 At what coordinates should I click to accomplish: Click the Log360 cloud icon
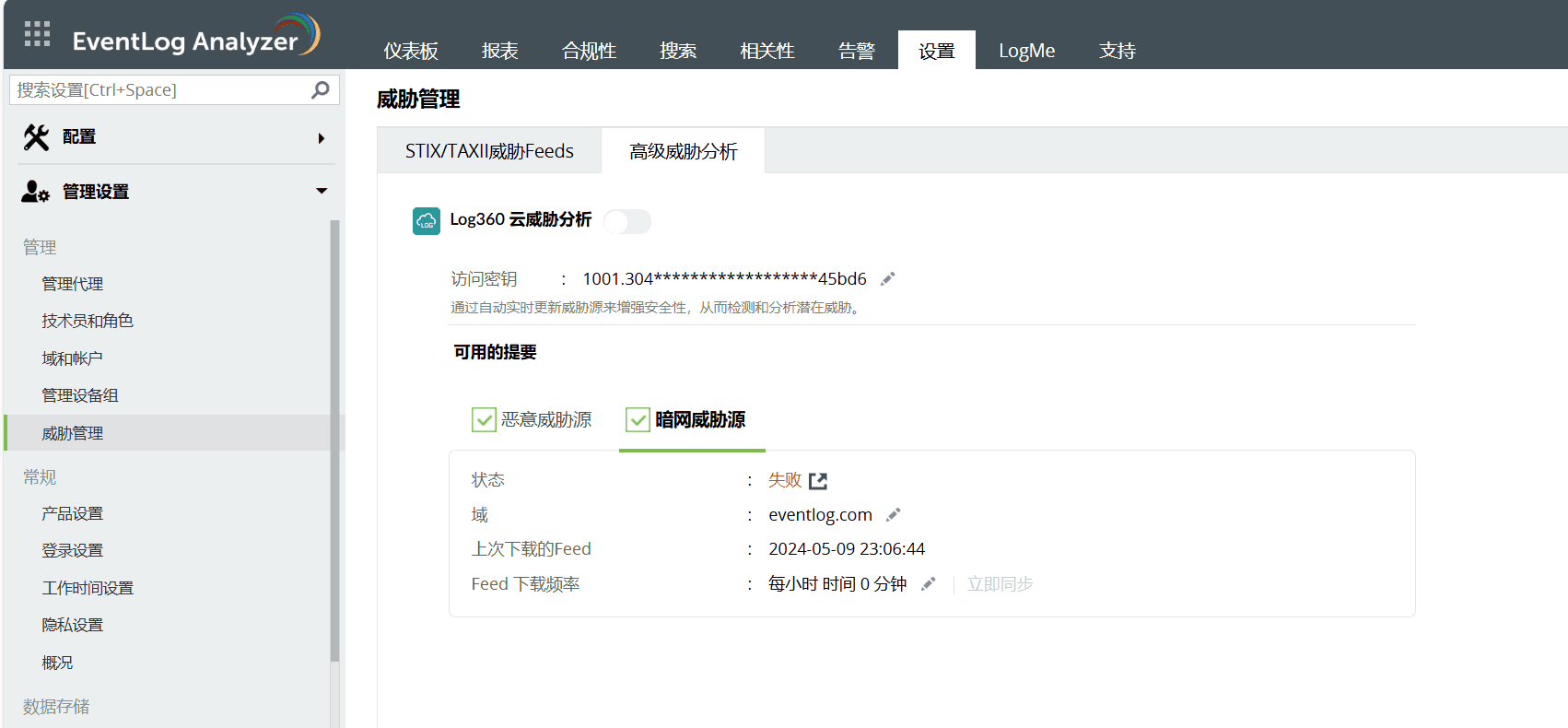pyautogui.click(x=427, y=221)
